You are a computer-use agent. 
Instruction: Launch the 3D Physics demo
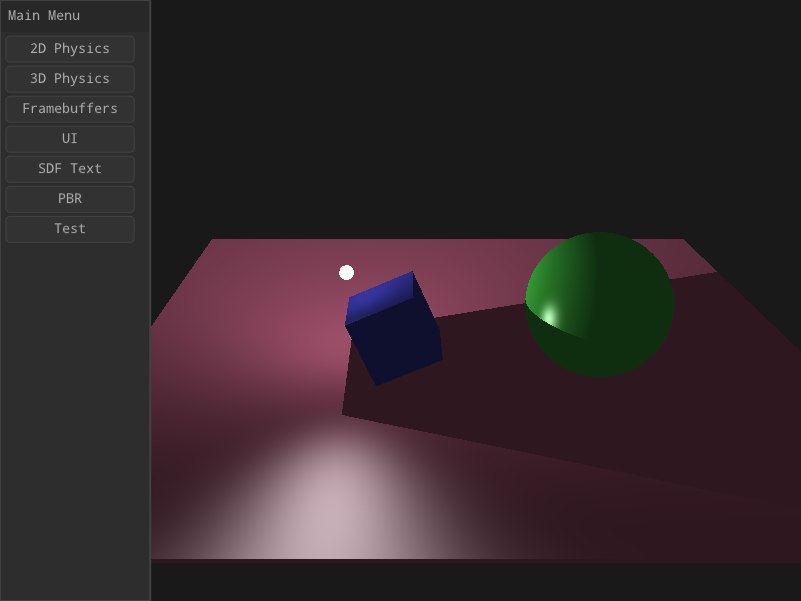pyautogui.click(x=70, y=79)
